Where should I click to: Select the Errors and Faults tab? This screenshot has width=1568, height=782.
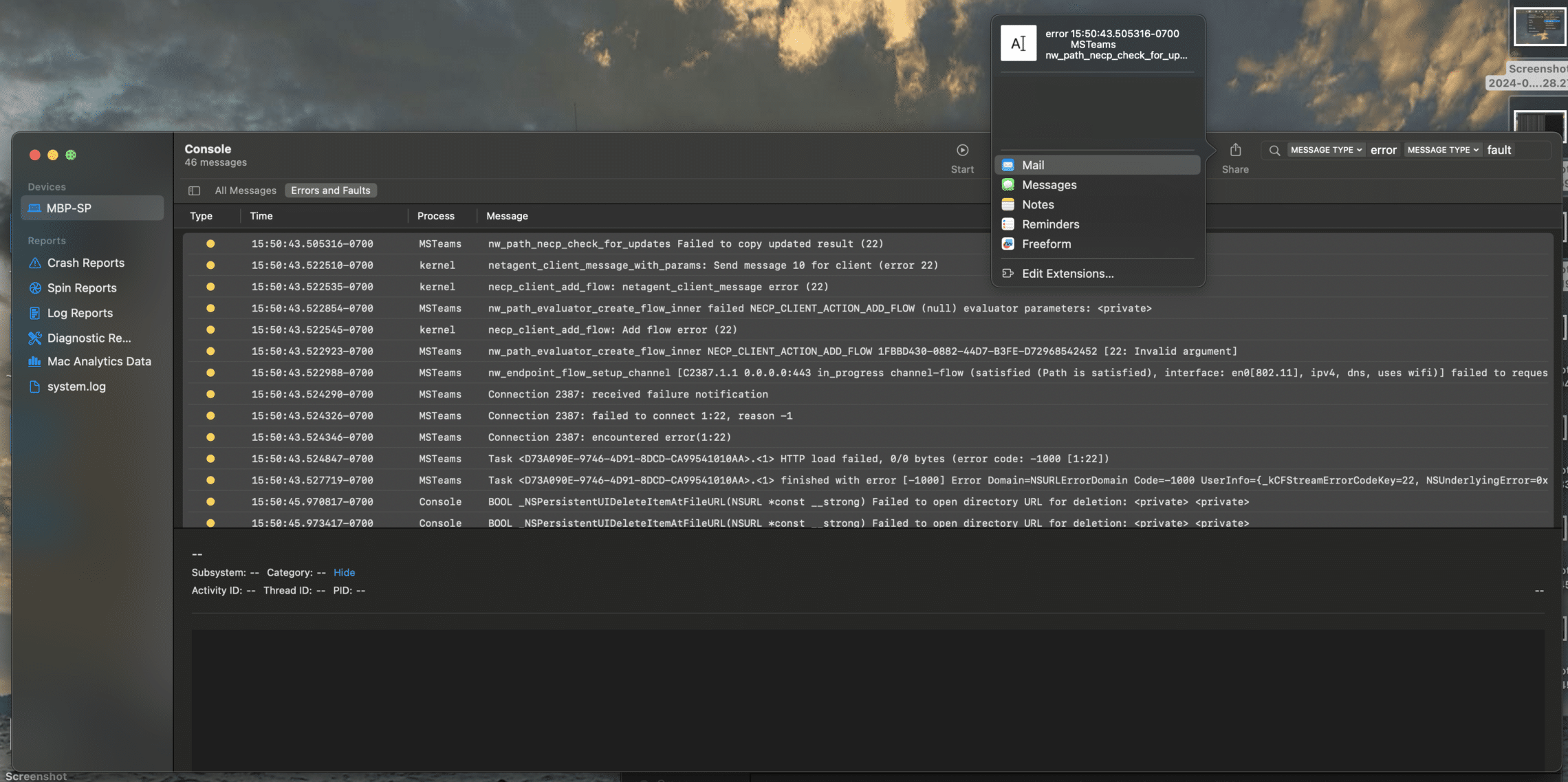[x=330, y=190]
